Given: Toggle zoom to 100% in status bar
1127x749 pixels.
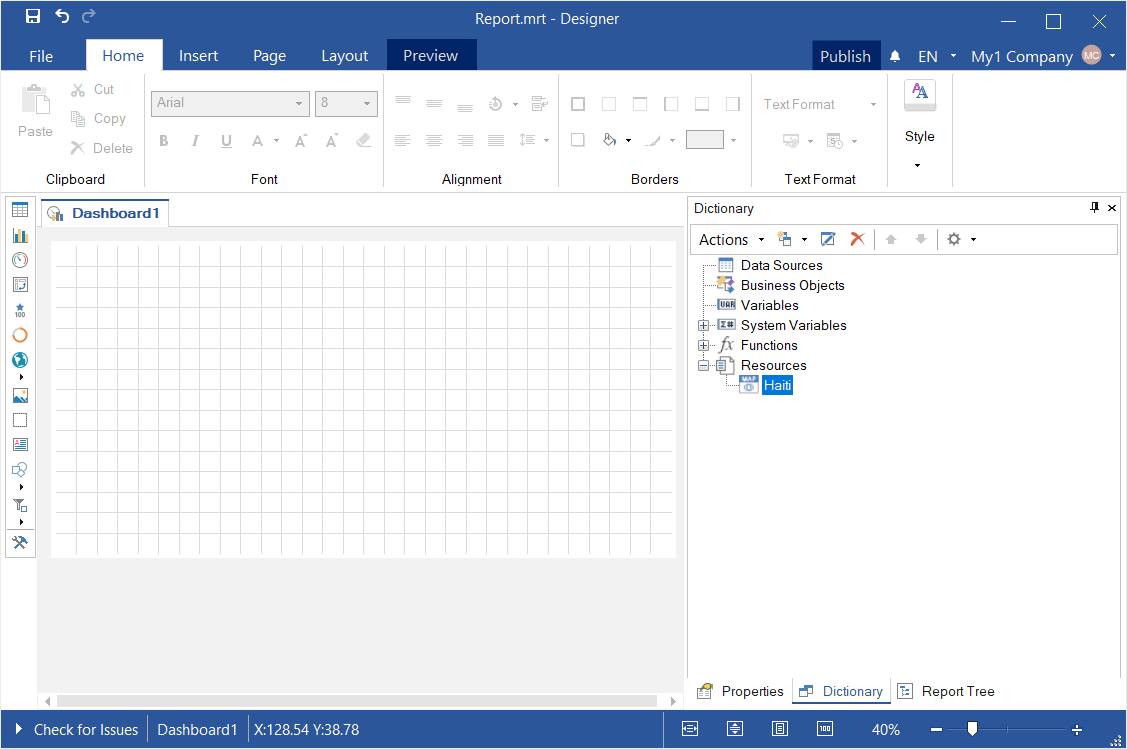Looking at the screenshot, I should 825,729.
